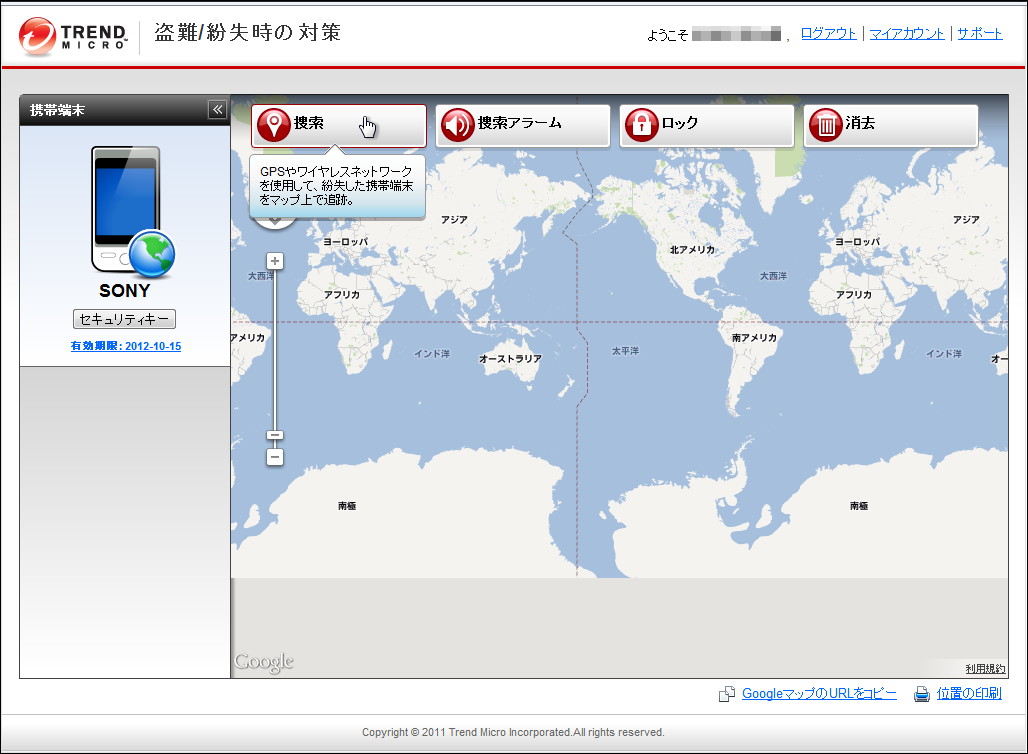Image resolution: width=1028 pixels, height=754 pixels.
Task: Click the 南アメリカ label on the map
Action: 754,338
